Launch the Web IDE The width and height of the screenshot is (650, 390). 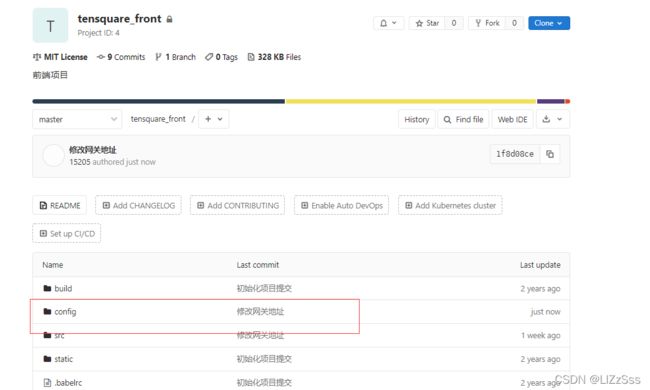[x=512, y=119]
